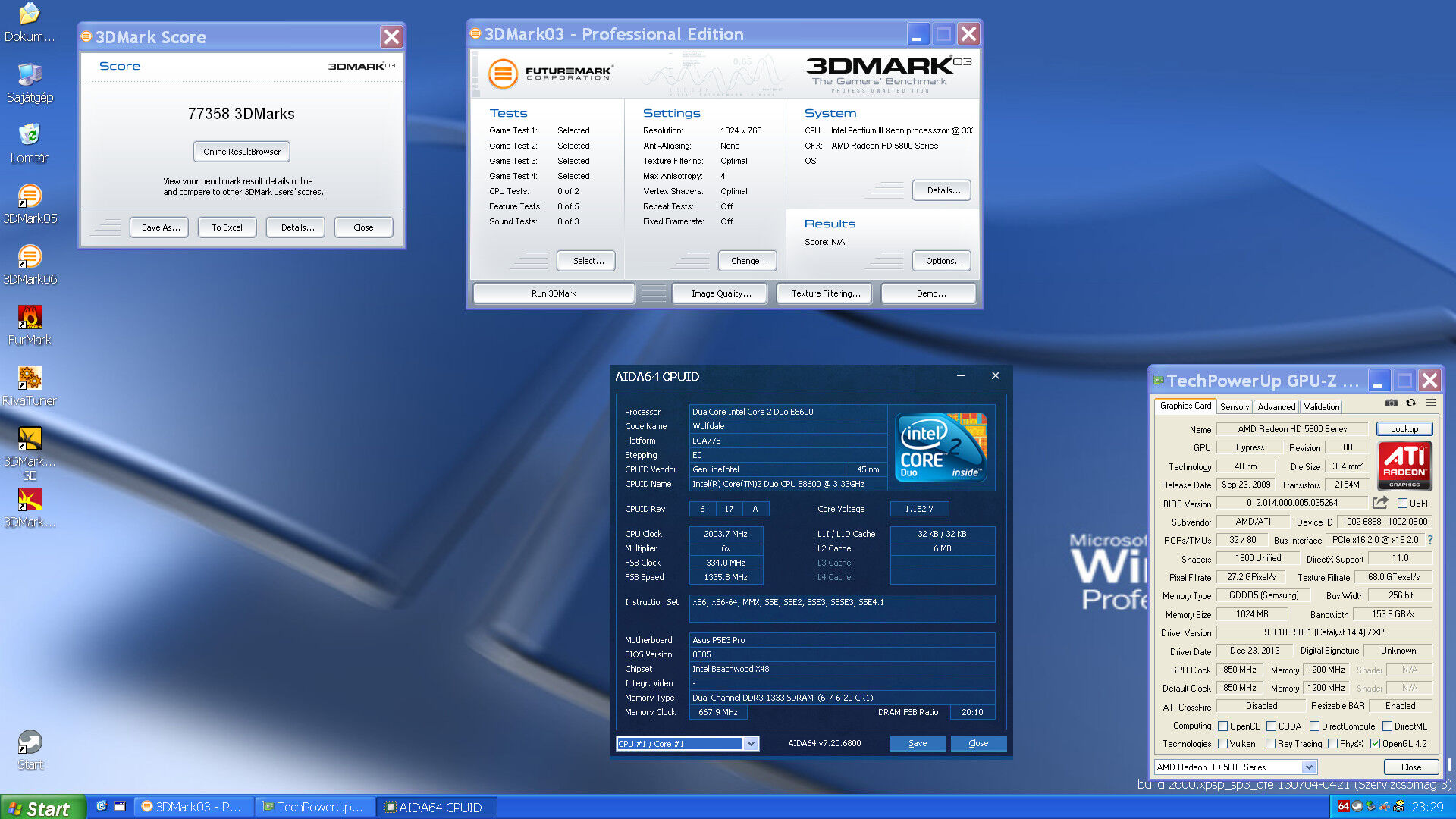Click Save in the AIDA64 CPUID window

click(918, 744)
